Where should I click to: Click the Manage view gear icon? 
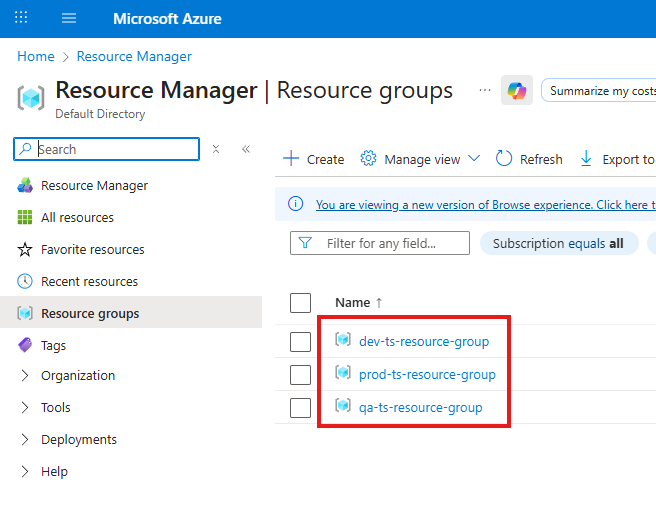point(368,159)
